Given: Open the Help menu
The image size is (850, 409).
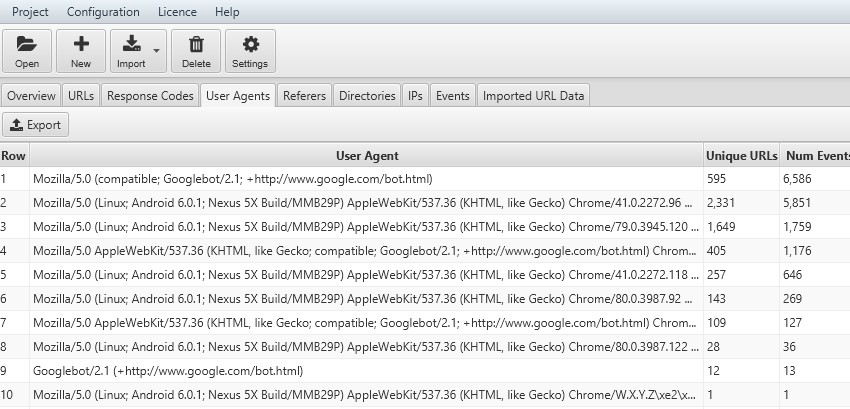Looking at the screenshot, I should coord(227,12).
